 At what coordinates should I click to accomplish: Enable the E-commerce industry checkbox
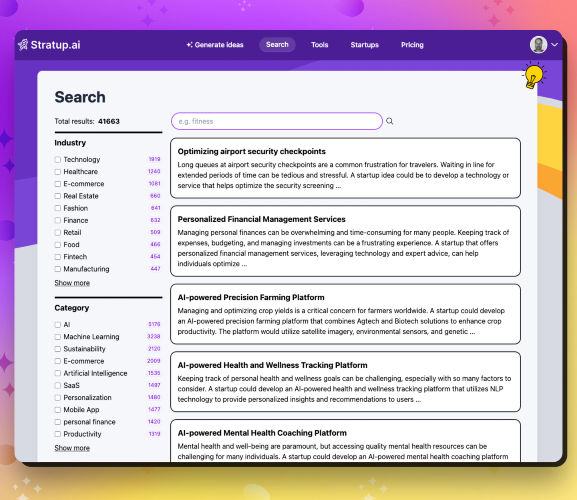[58, 184]
